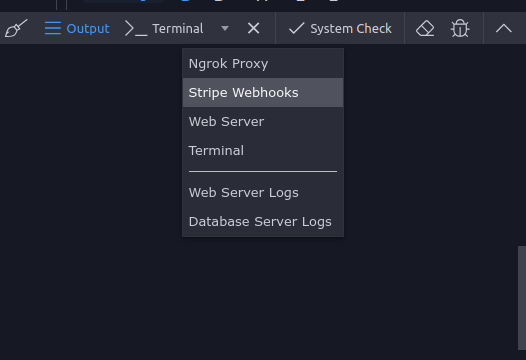Open the Terminal tab

pyautogui.click(x=164, y=29)
